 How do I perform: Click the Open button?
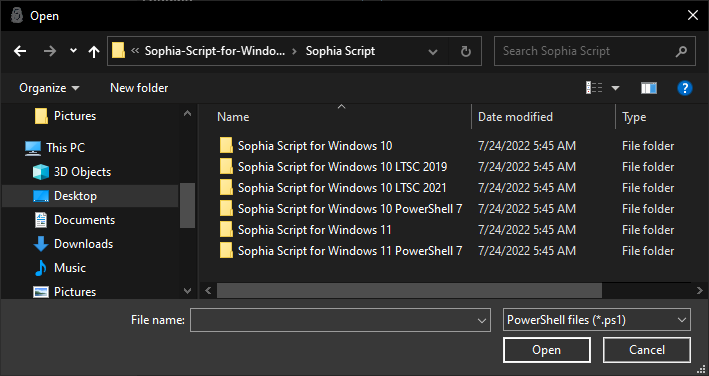tap(547, 350)
